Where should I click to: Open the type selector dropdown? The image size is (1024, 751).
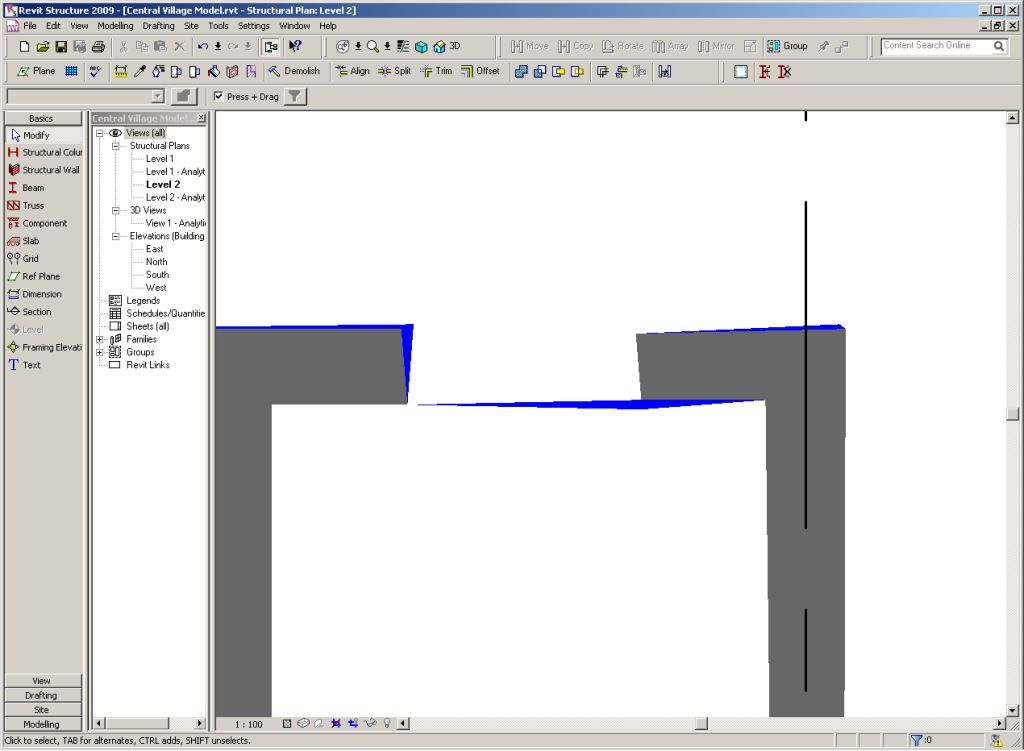pos(157,97)
